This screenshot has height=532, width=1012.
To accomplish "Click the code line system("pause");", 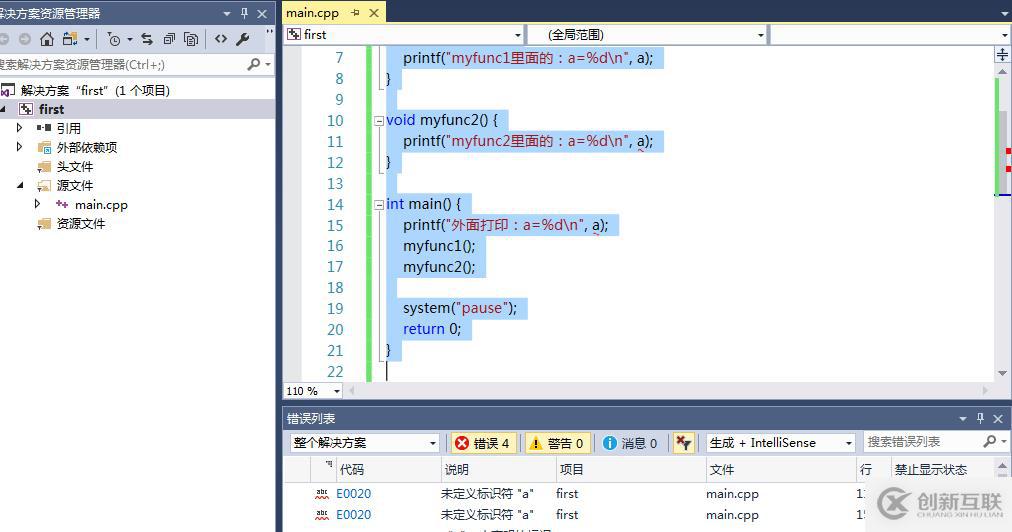I will point(460,308).
